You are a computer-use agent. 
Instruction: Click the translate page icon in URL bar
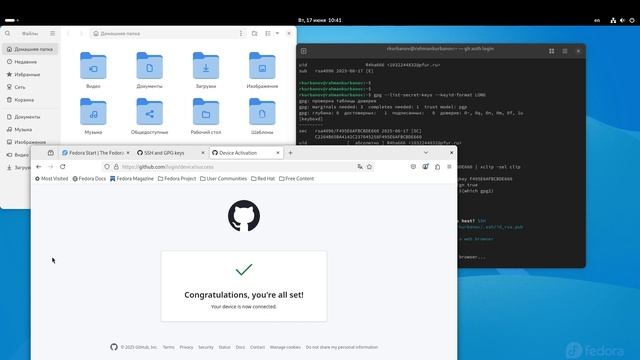pos(360,167)
